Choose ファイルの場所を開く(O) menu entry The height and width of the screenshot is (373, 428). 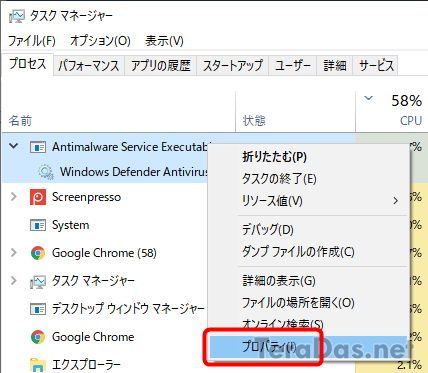[x=308, y=303]
